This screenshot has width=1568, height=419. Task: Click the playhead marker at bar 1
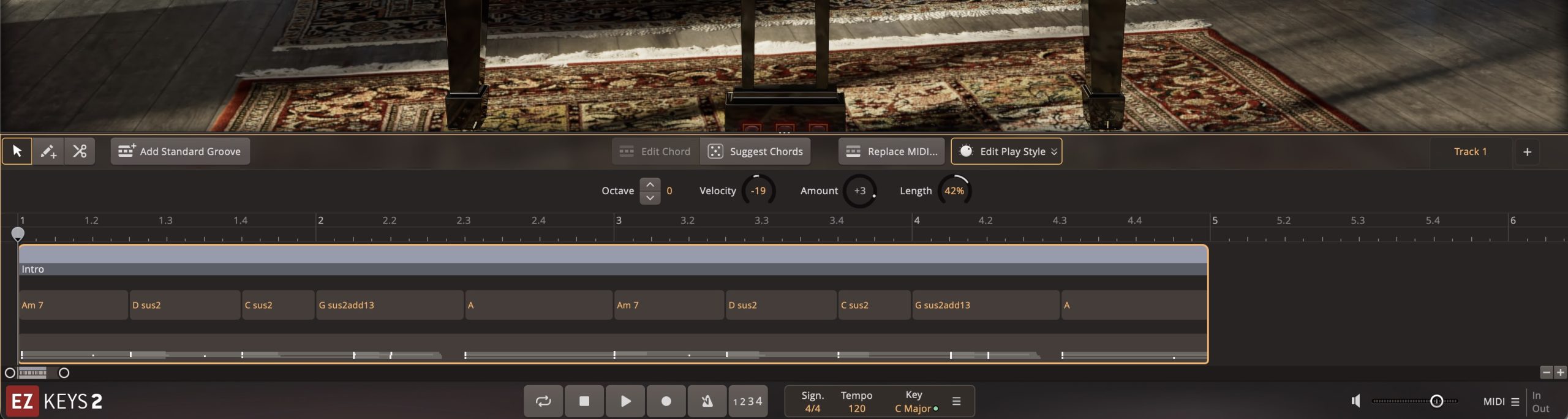coord(18,234)
